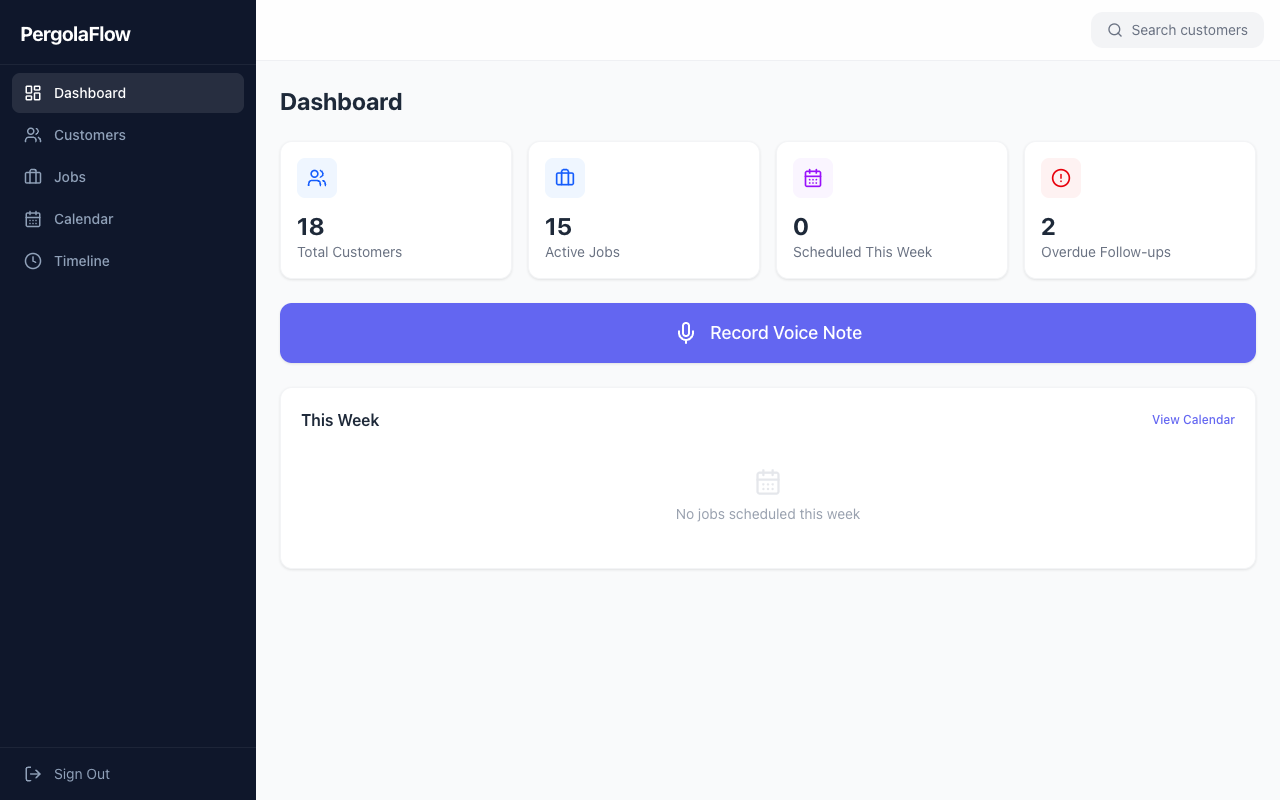Viewport: 1280px width, 800px height.
Task: Click the Scheduled This Week calendar icon
Action: tap(813, 177)
